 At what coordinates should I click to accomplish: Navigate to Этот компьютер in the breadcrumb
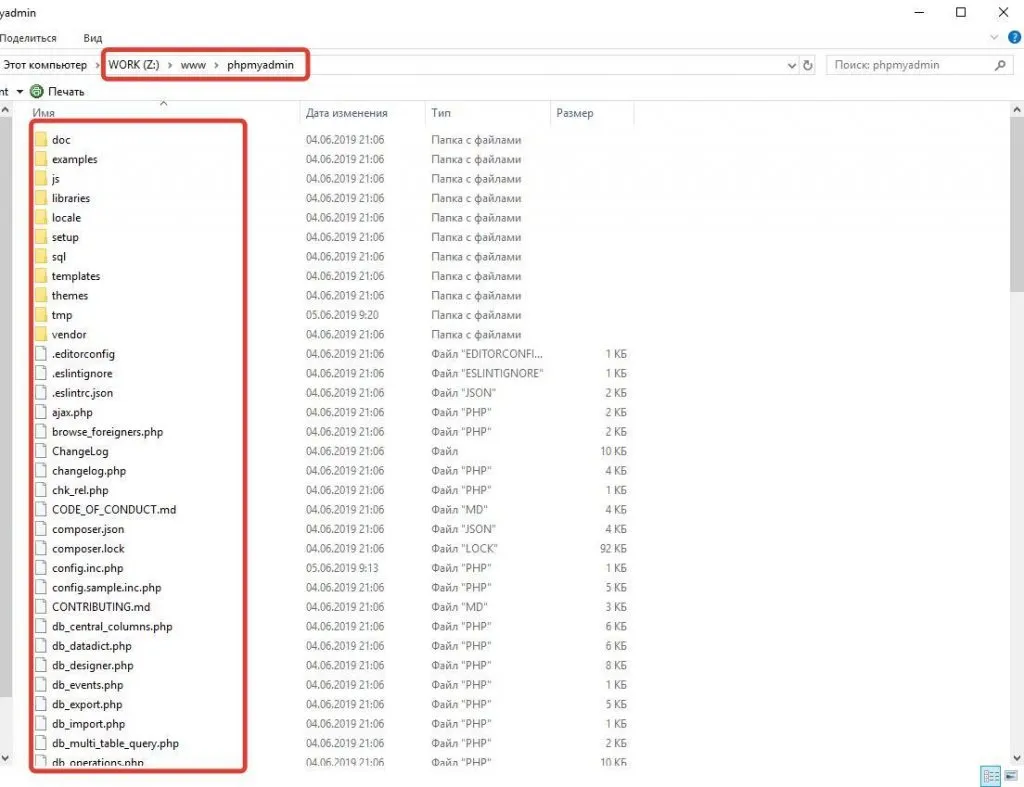click(45, 65)
